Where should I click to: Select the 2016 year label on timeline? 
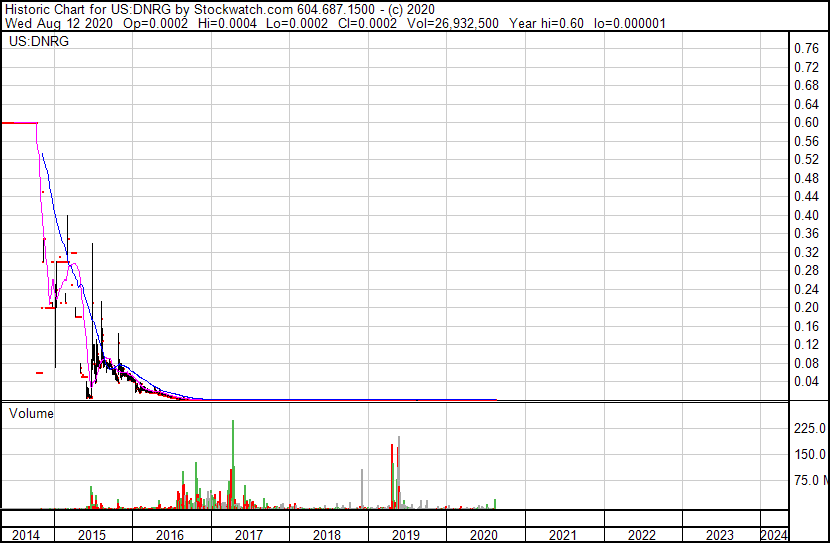pyautogui.click(x=170, y=535)
